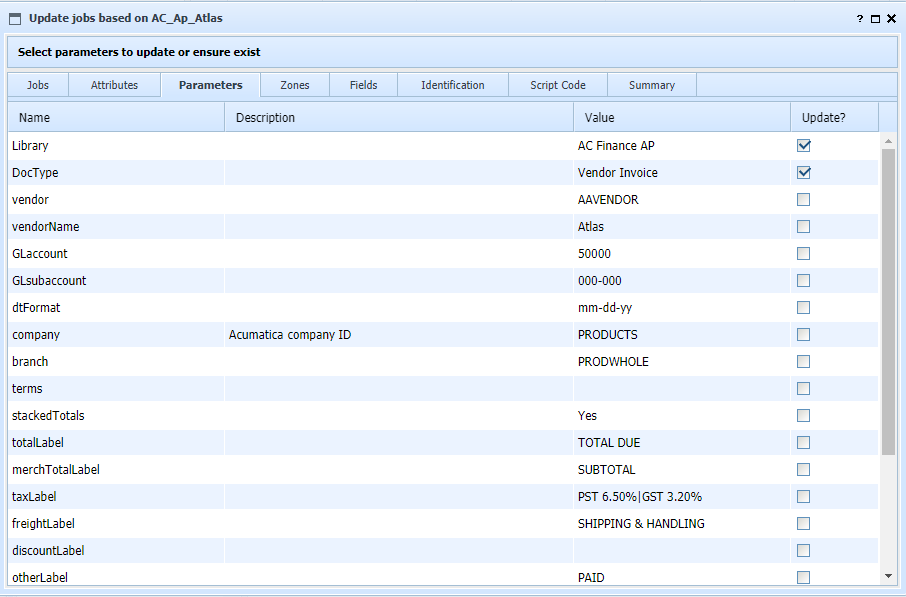Click the vertical scrollbar thumb
Screen dimensions: 906x597
coord(888,300)
